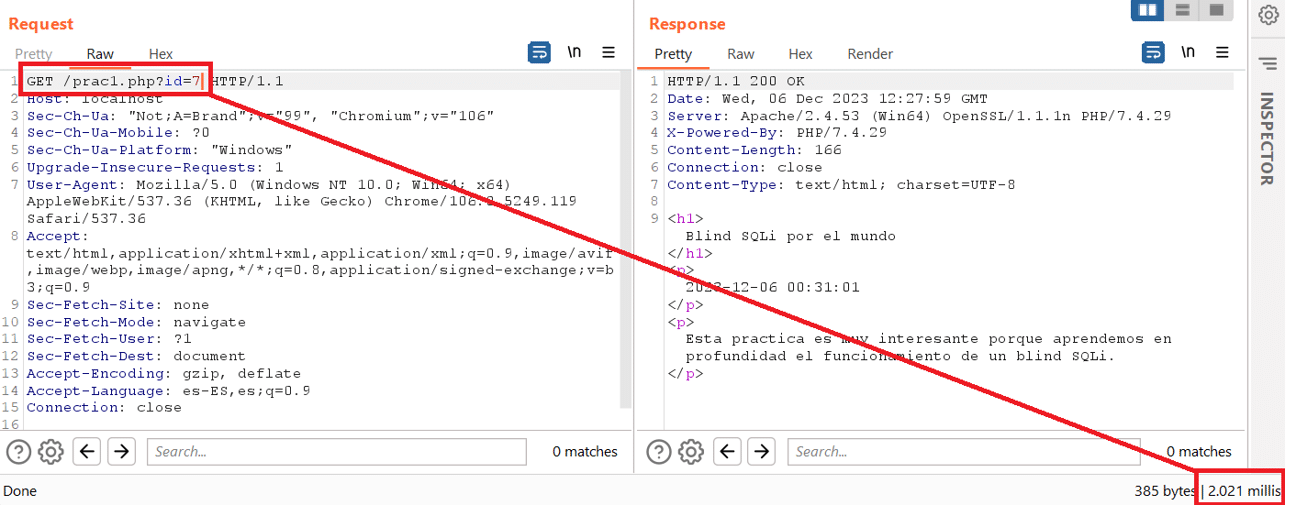1291x510 pixels.
Task: Click the 'Esta practica es muy interesante' paragraph
Action: click(x=928, y=347)
